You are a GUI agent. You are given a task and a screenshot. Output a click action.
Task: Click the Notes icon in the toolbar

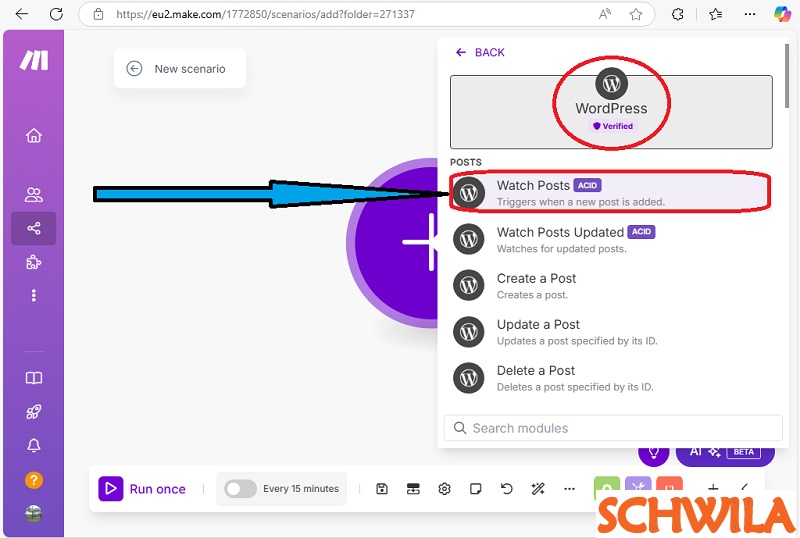pos(476,489)
